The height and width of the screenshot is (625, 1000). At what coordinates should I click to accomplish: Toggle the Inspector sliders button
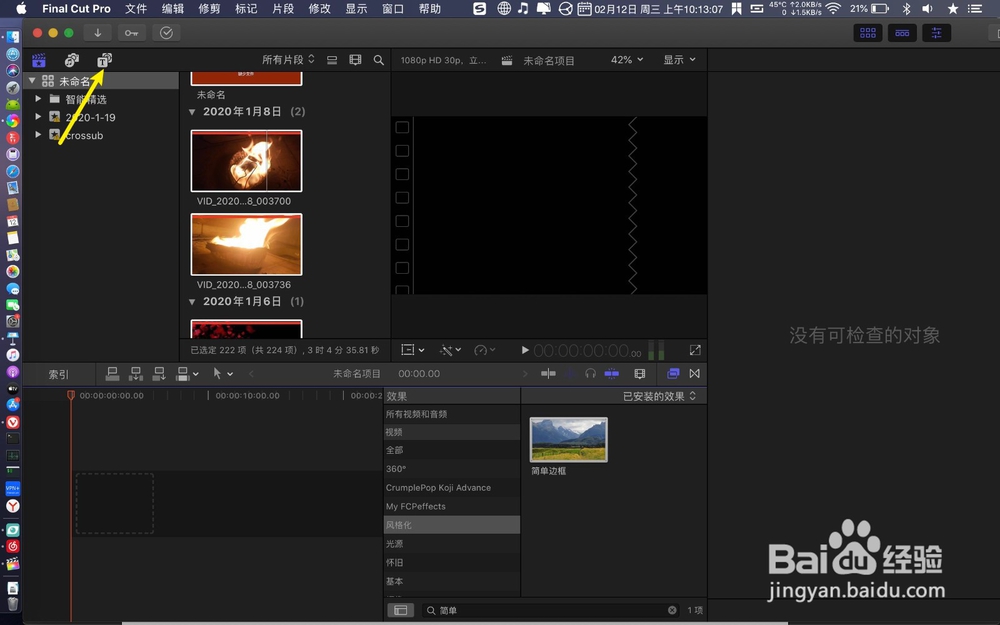point(936,33)
